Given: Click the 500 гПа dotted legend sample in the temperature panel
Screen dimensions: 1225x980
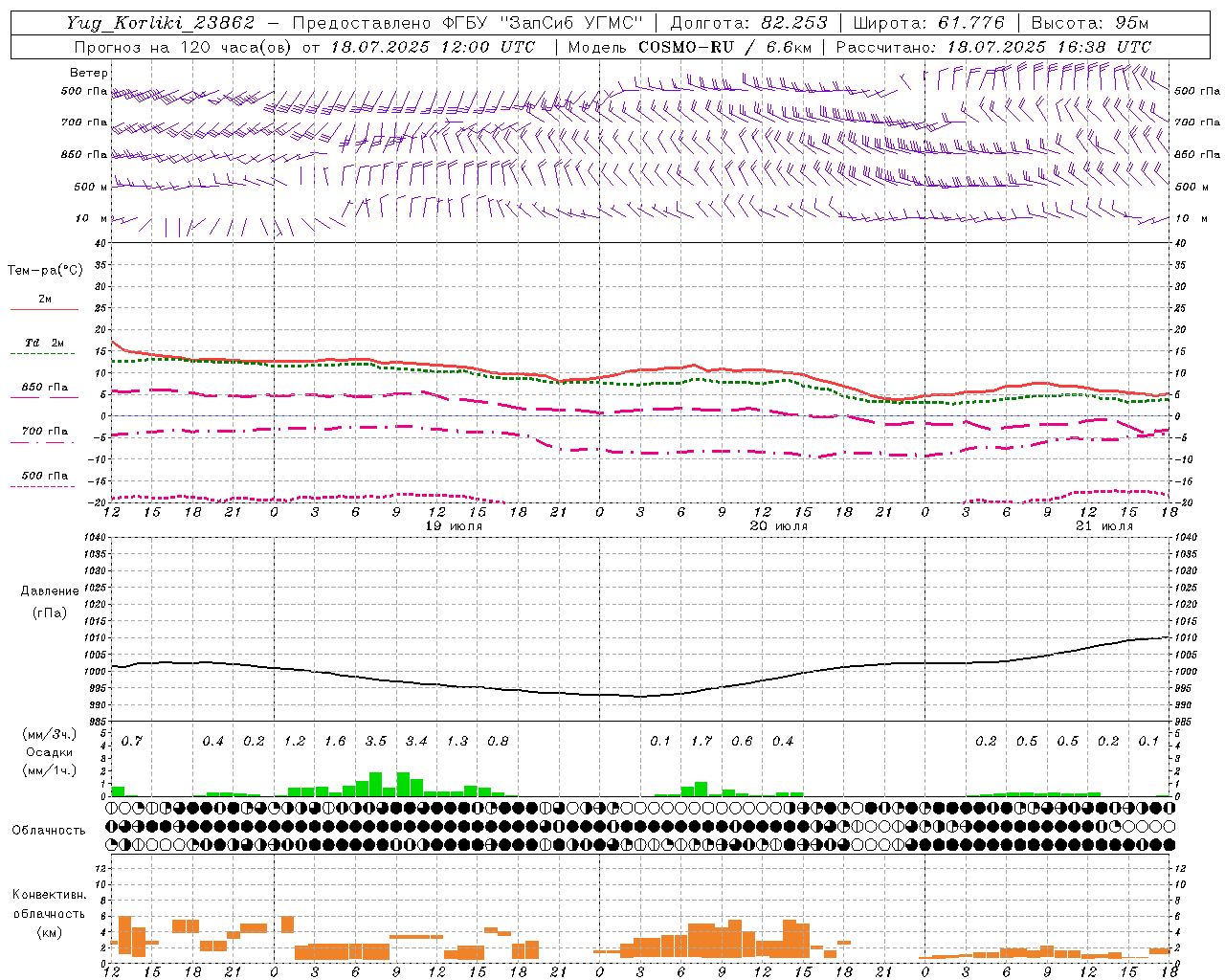Looking at the screenshot, I should pyautogui.click(x=43, y=486).
